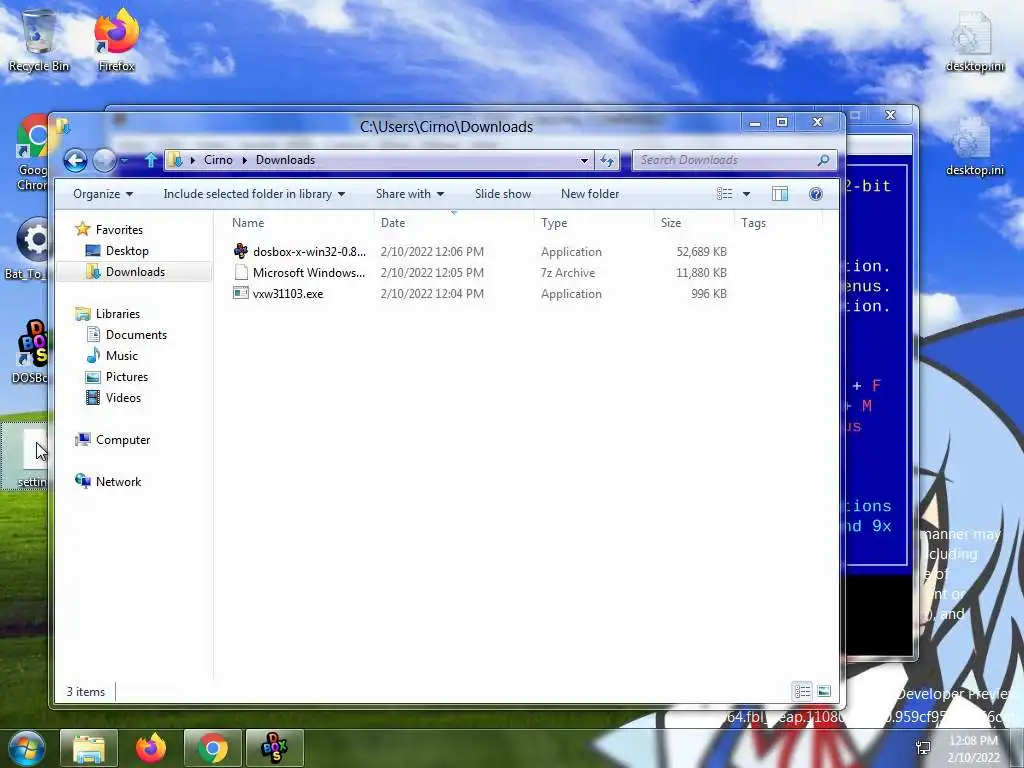Open the Videos library
This screenshot has height=768, width=1024.
pyautogui.click(x=123, y=398)
